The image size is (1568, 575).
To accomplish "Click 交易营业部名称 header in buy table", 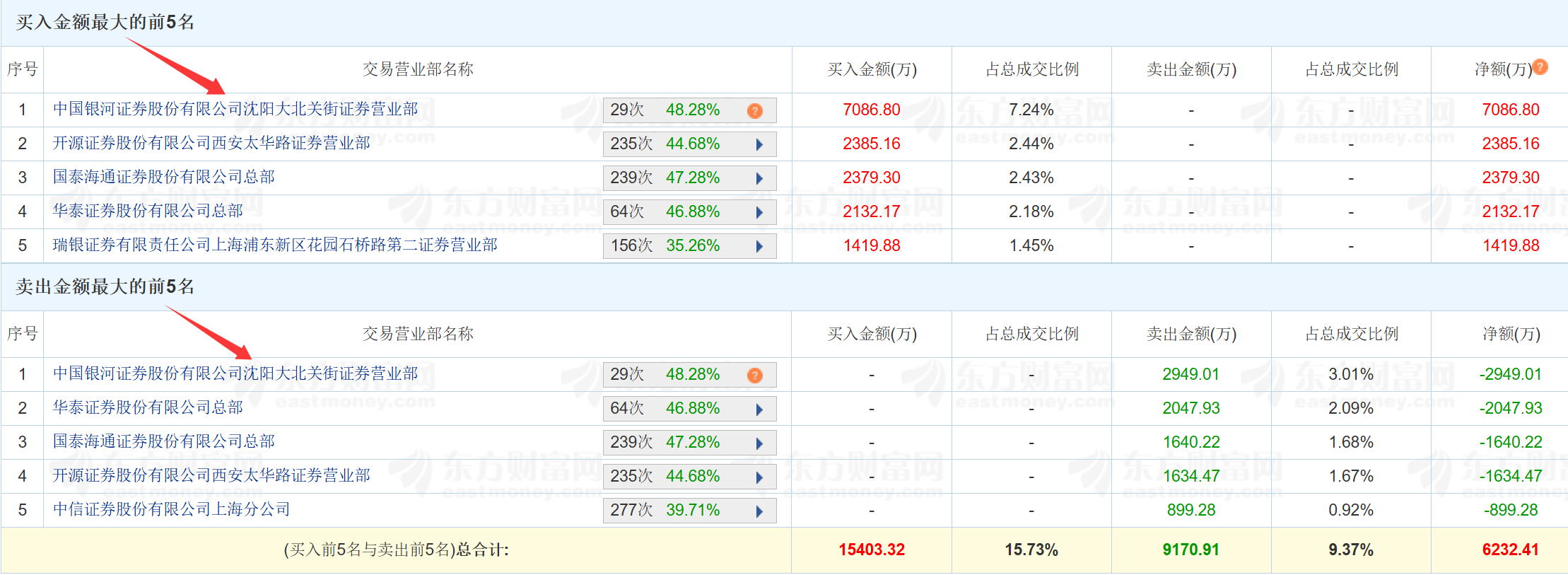I will 418,69.
